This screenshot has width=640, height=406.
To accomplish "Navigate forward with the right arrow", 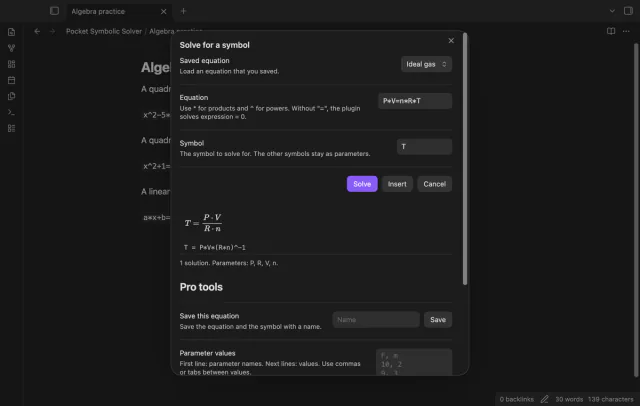I will pos(52,31).
